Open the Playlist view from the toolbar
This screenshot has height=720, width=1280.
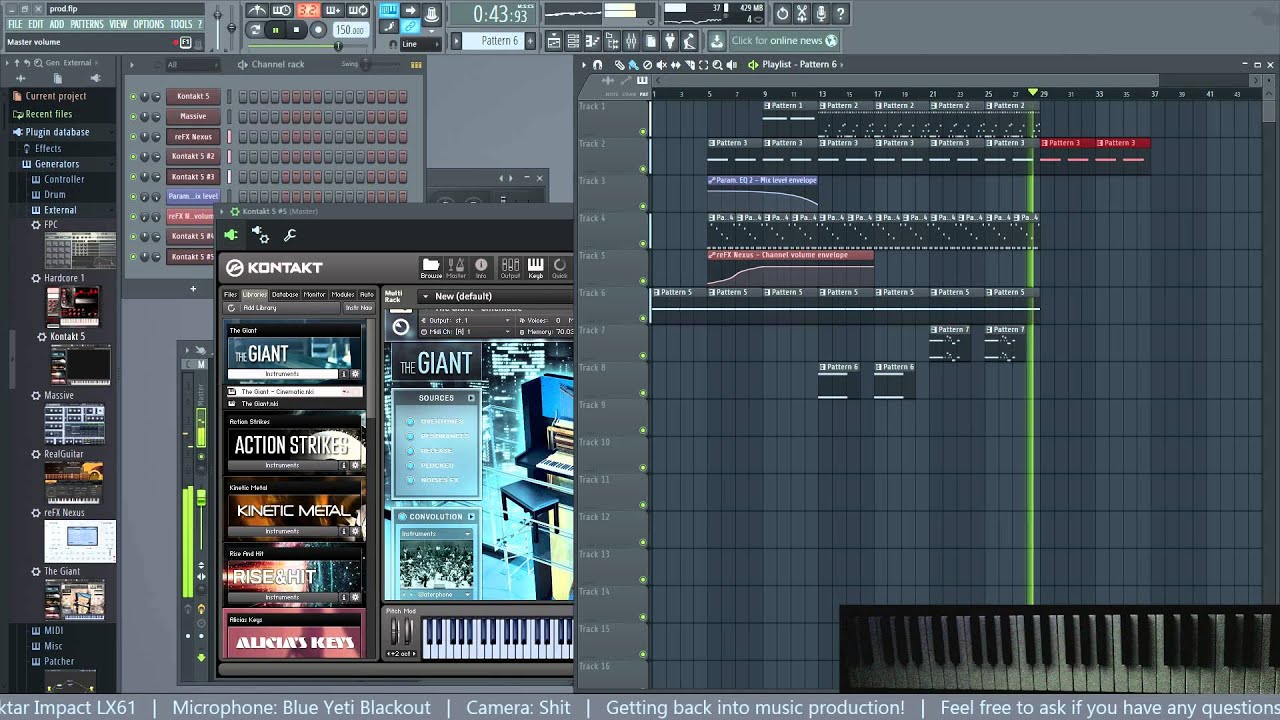pyautogui.click(x=553, y=41)
